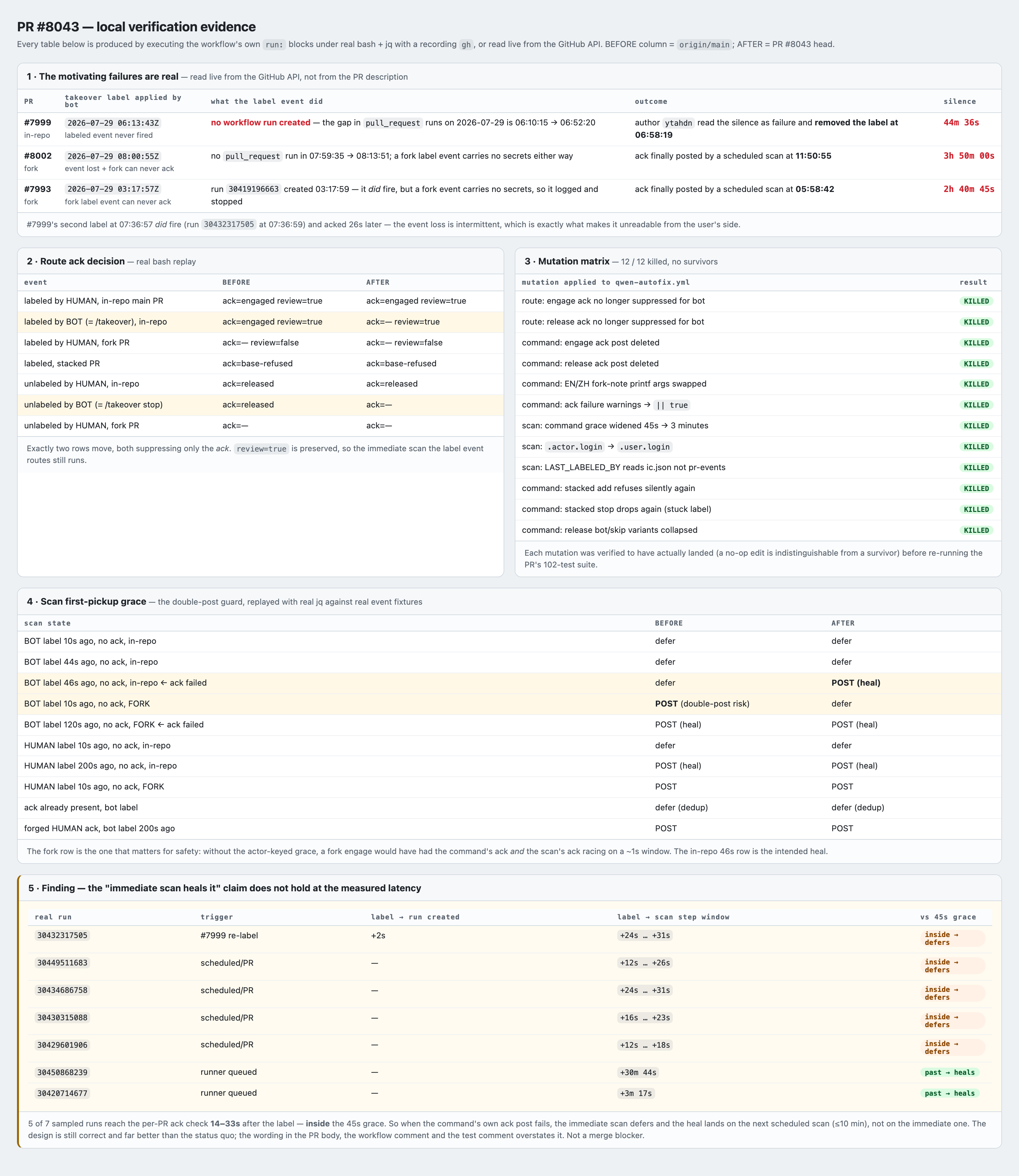Select run ID '30429601906'

tap(63, 1045)
